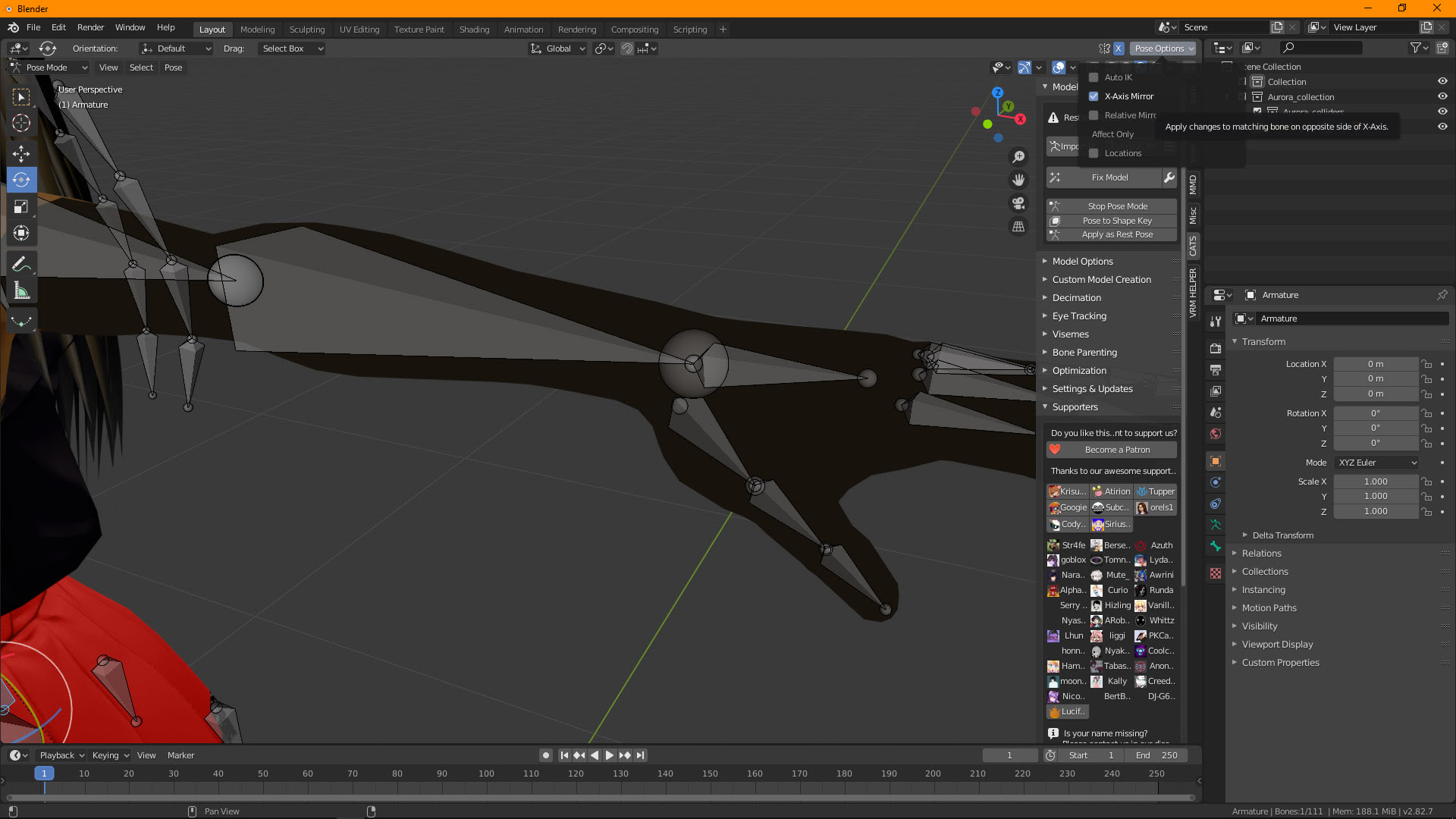Toggle camera view icon in viewport
1456x819 pixels.
pos(1018,203)
